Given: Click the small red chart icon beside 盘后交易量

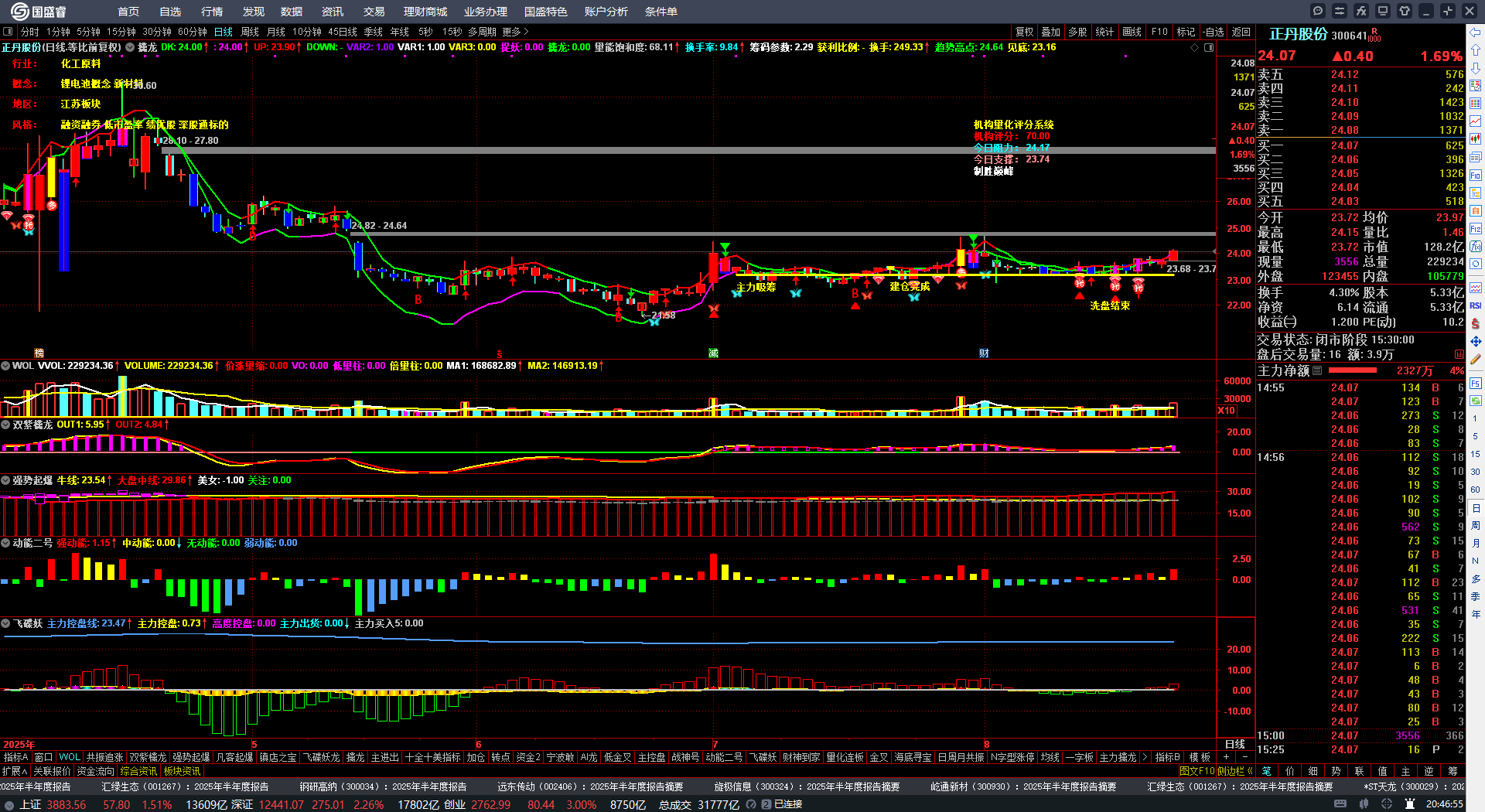Looking at the screenshot, I should click(x=1459, y=354).
